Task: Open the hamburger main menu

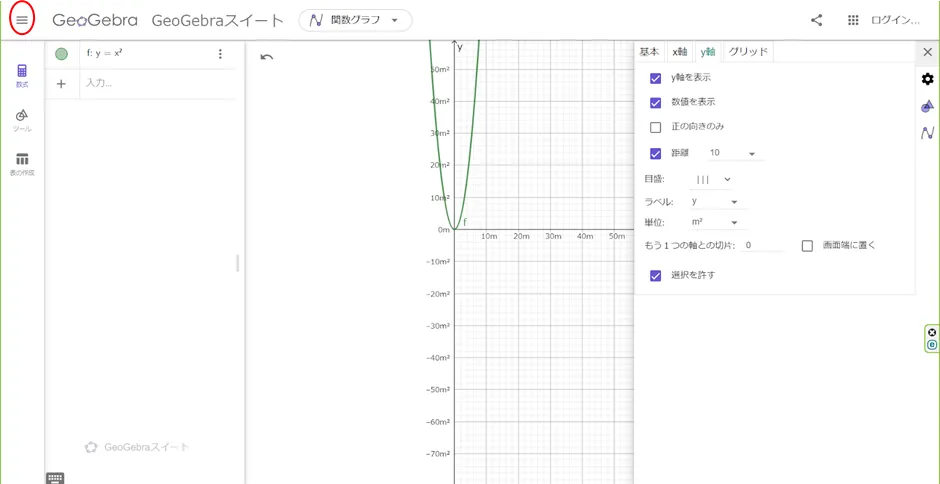Action: coord(22,20)
